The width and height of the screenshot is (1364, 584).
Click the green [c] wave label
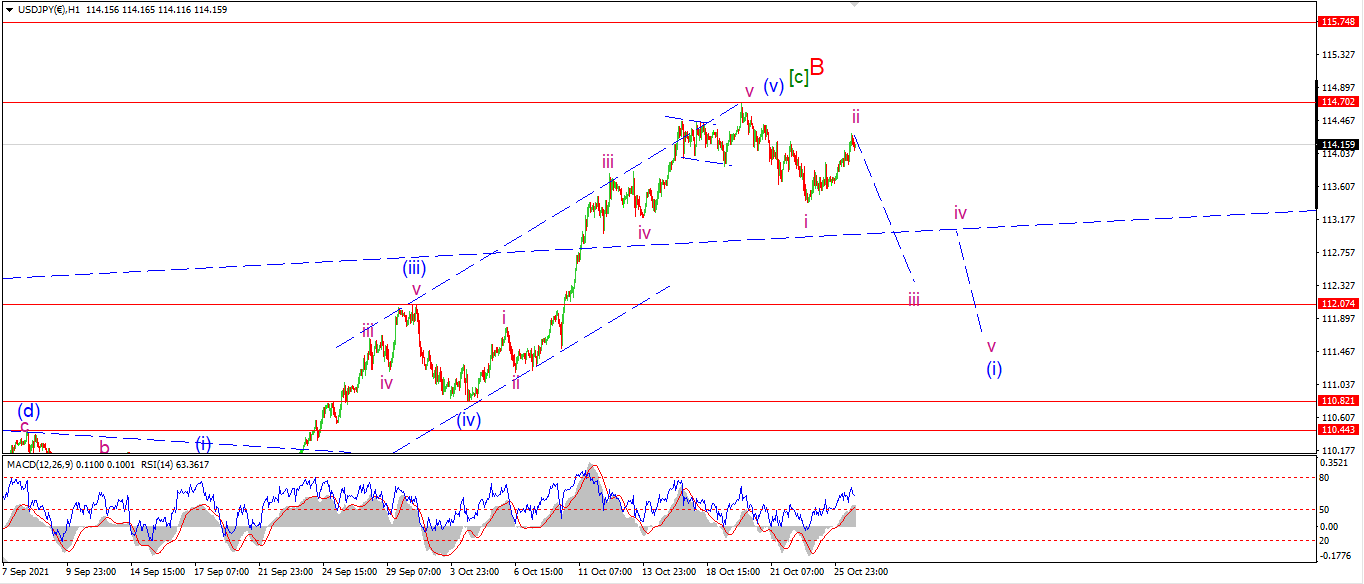click(x=798, y=76)
